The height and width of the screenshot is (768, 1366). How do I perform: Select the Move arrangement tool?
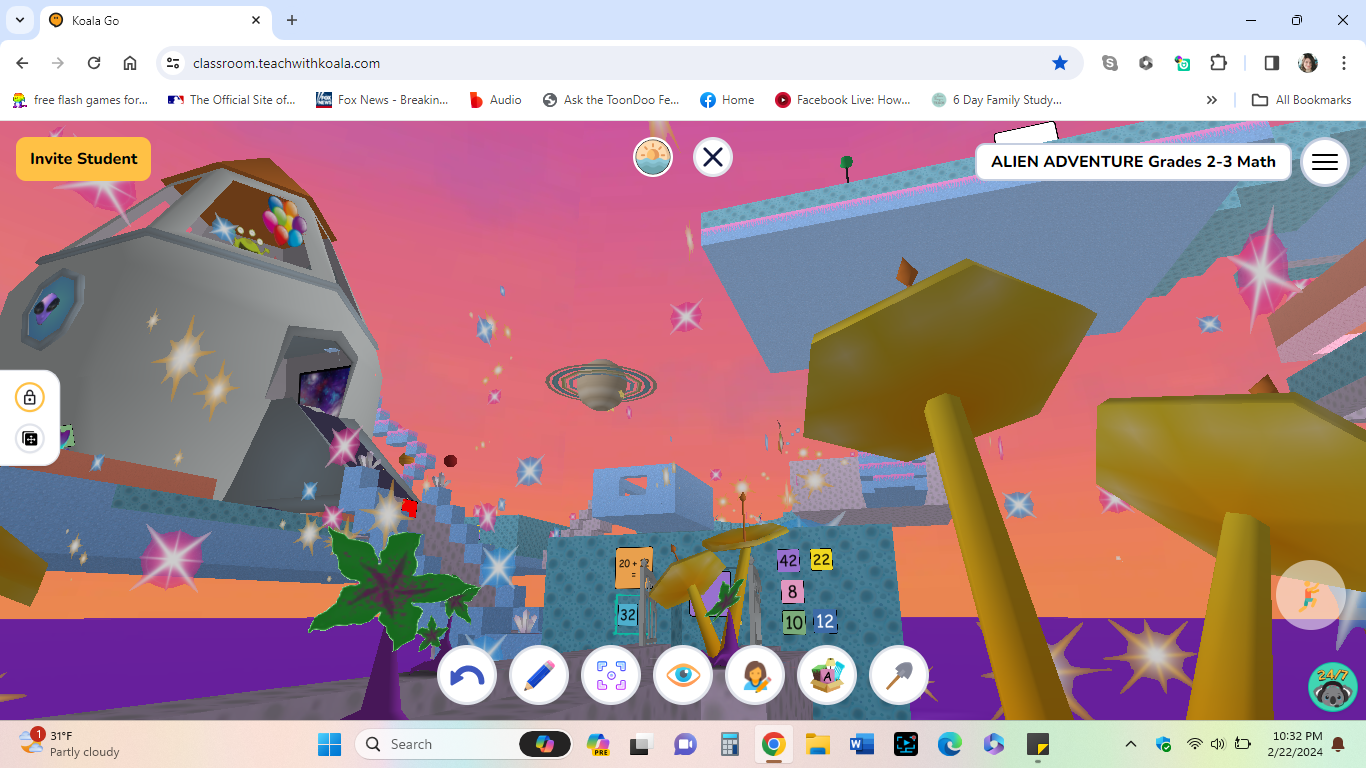point(610,675)
